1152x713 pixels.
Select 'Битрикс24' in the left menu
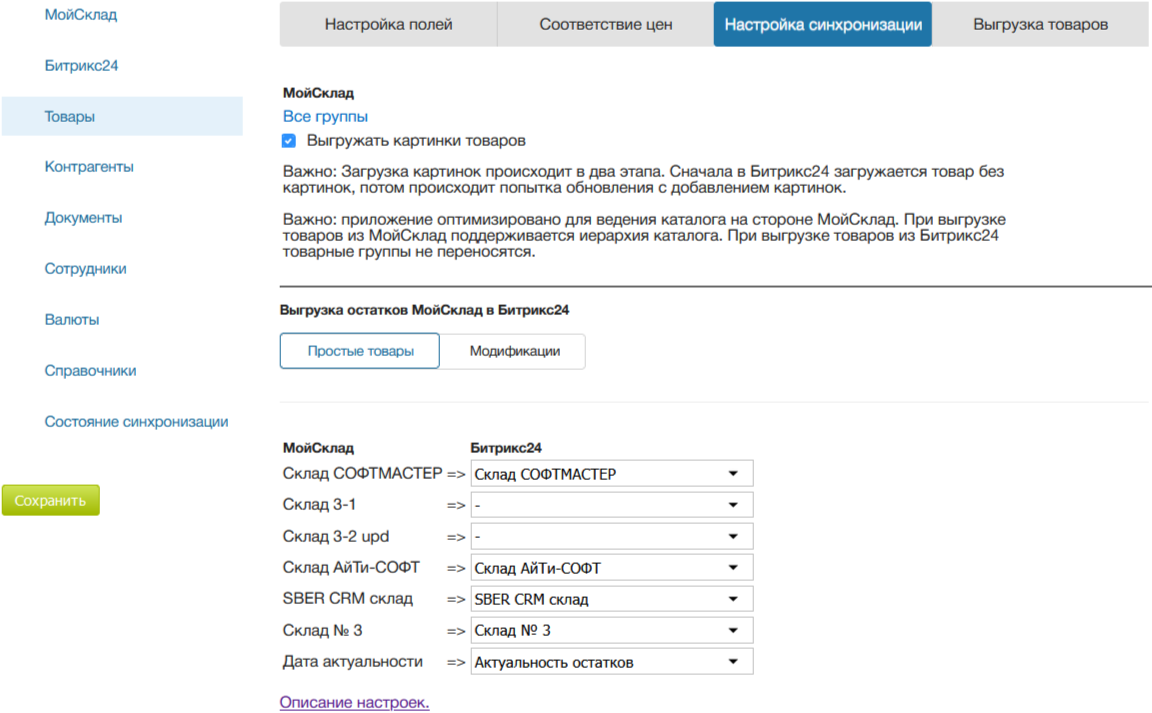click(x=82, y=66)
